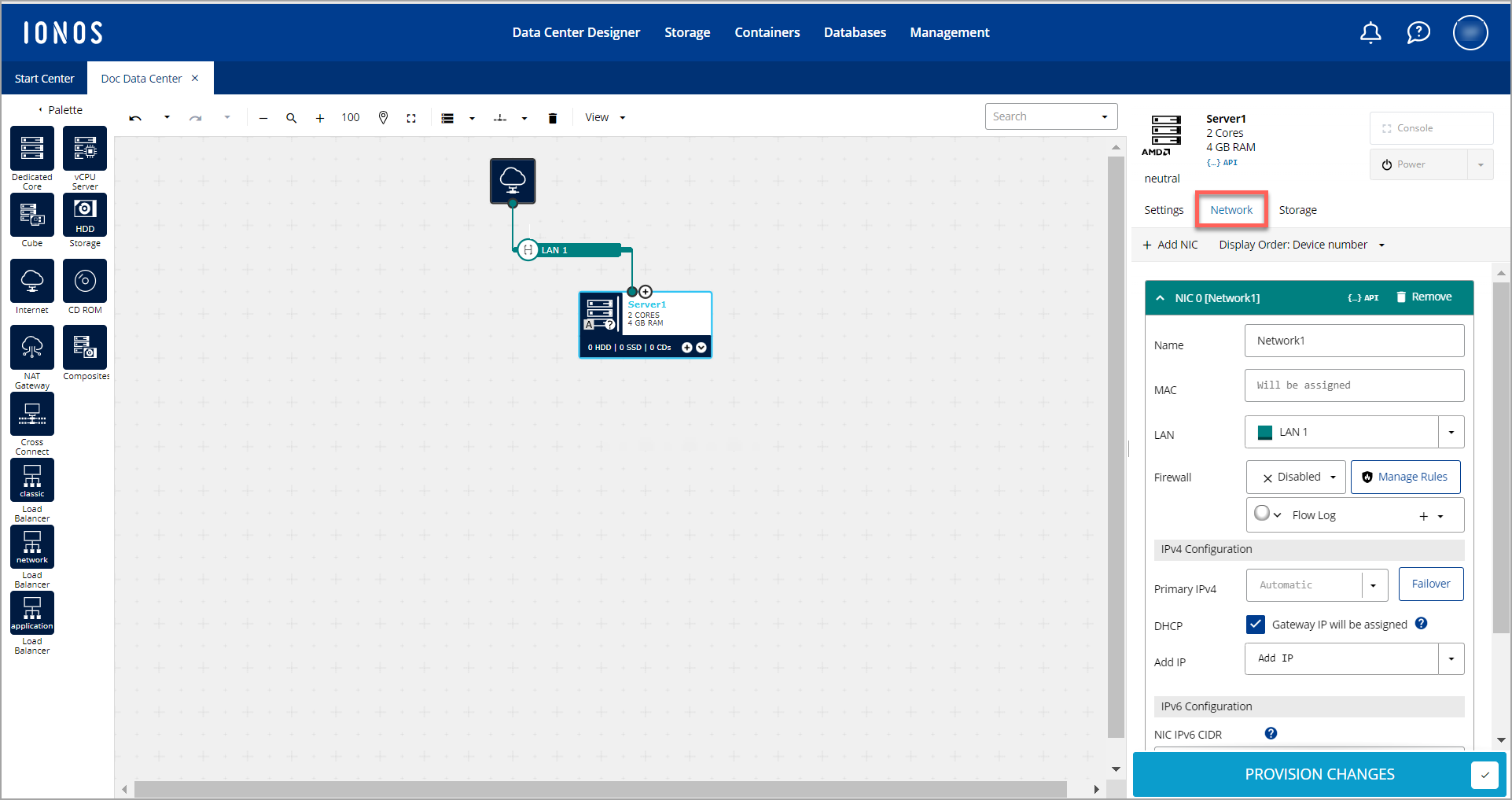
Task: Open the Storage tab in server panel
Action: coord(1297,210)
